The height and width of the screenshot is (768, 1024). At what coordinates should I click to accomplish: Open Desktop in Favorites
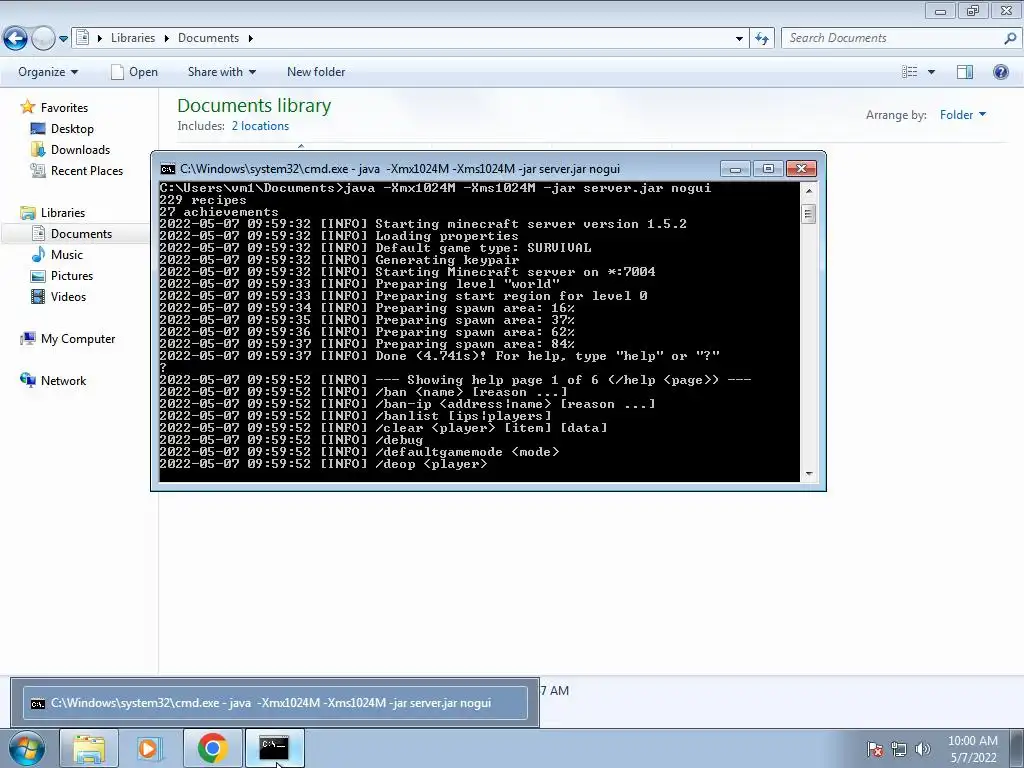(x=72, y=129)
